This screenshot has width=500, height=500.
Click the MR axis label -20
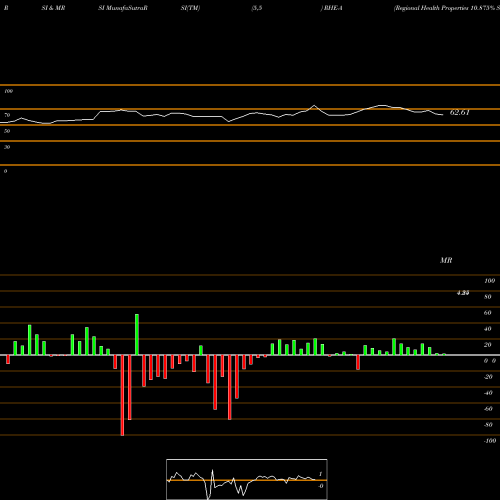[x=488, y=377]
